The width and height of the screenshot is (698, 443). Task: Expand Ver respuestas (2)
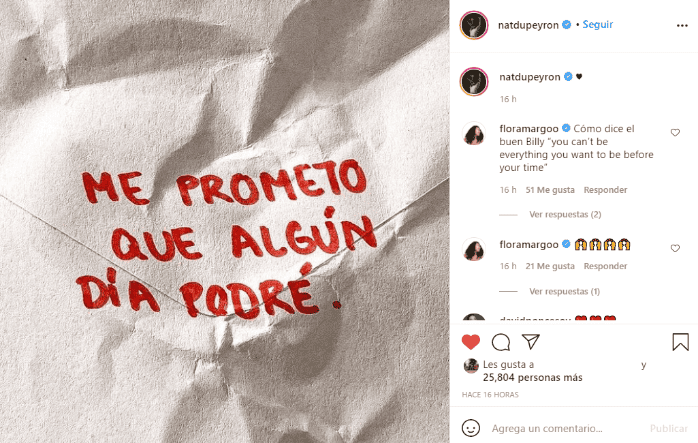pyautogui.click(x=565, y=215)
